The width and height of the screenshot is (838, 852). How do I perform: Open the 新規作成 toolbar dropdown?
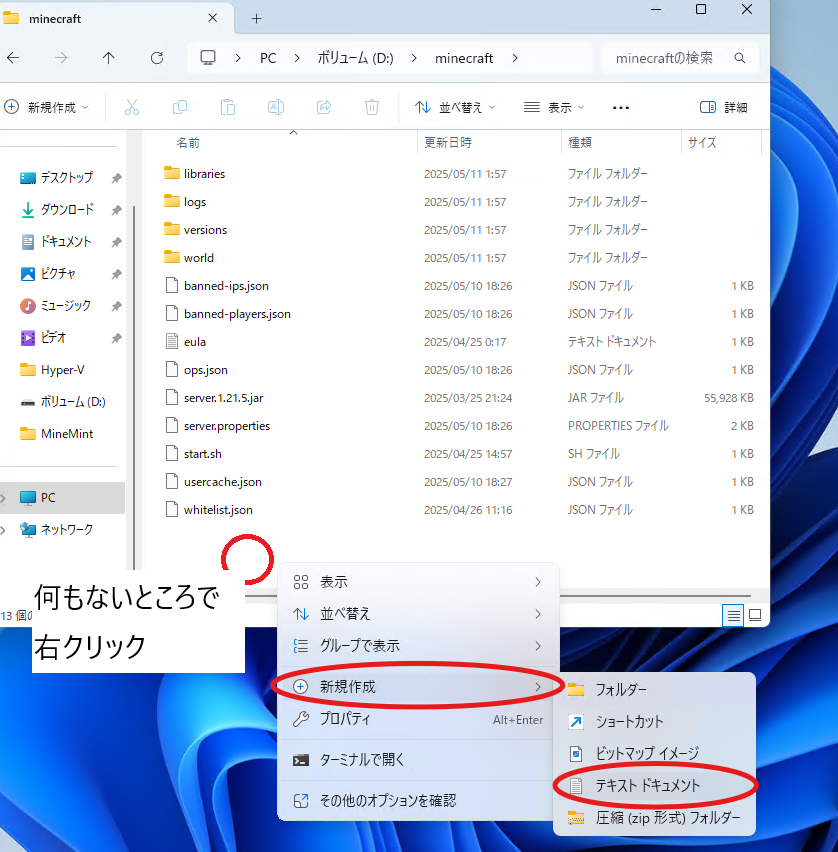pos(46,108)
